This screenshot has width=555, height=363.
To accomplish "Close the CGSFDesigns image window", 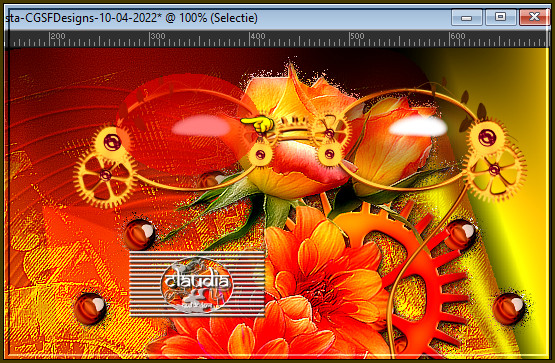I will pyautogui.click(x=534, y=17).
